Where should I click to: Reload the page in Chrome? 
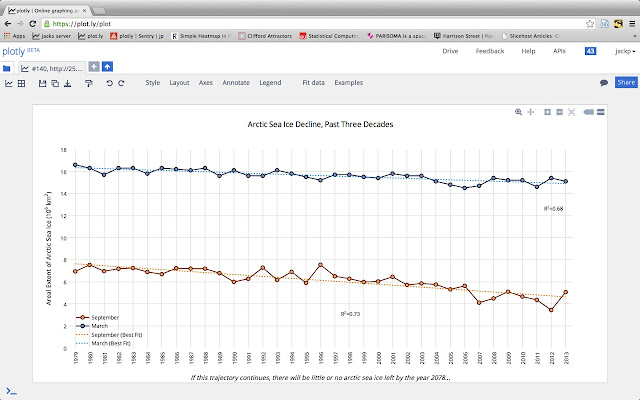(33, 24)
